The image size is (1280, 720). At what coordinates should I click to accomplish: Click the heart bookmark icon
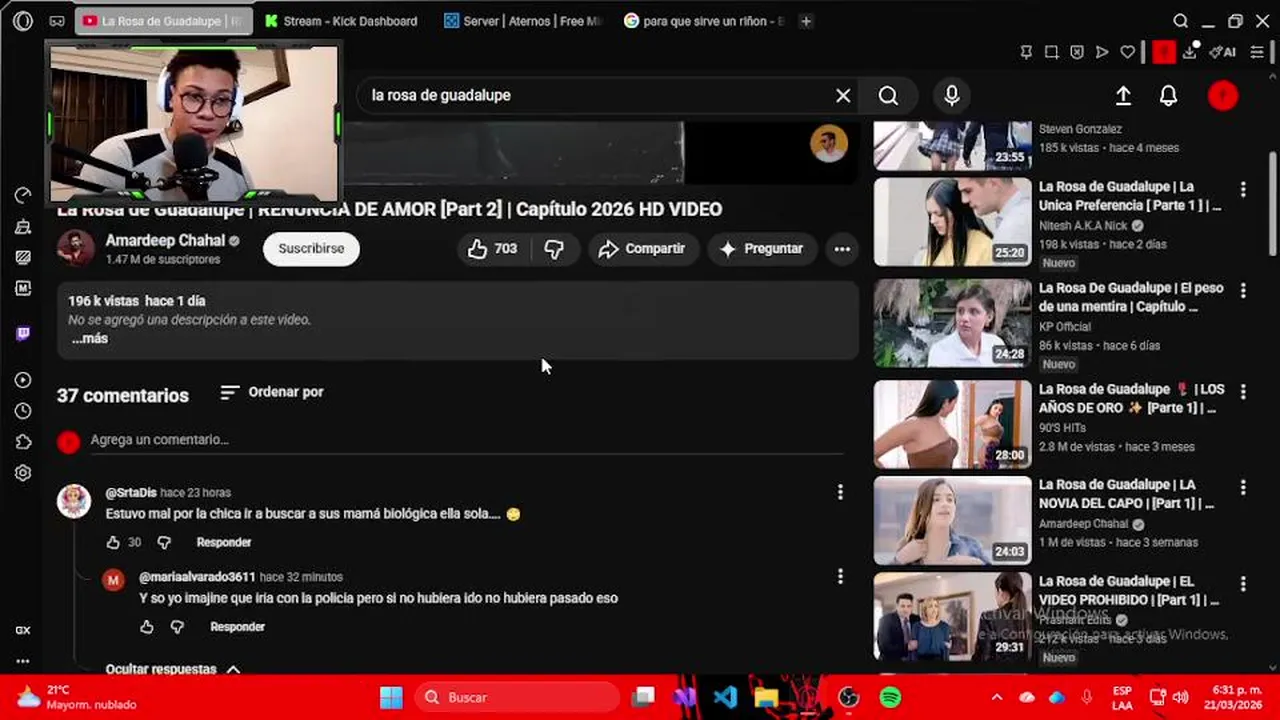[1128, 52]
